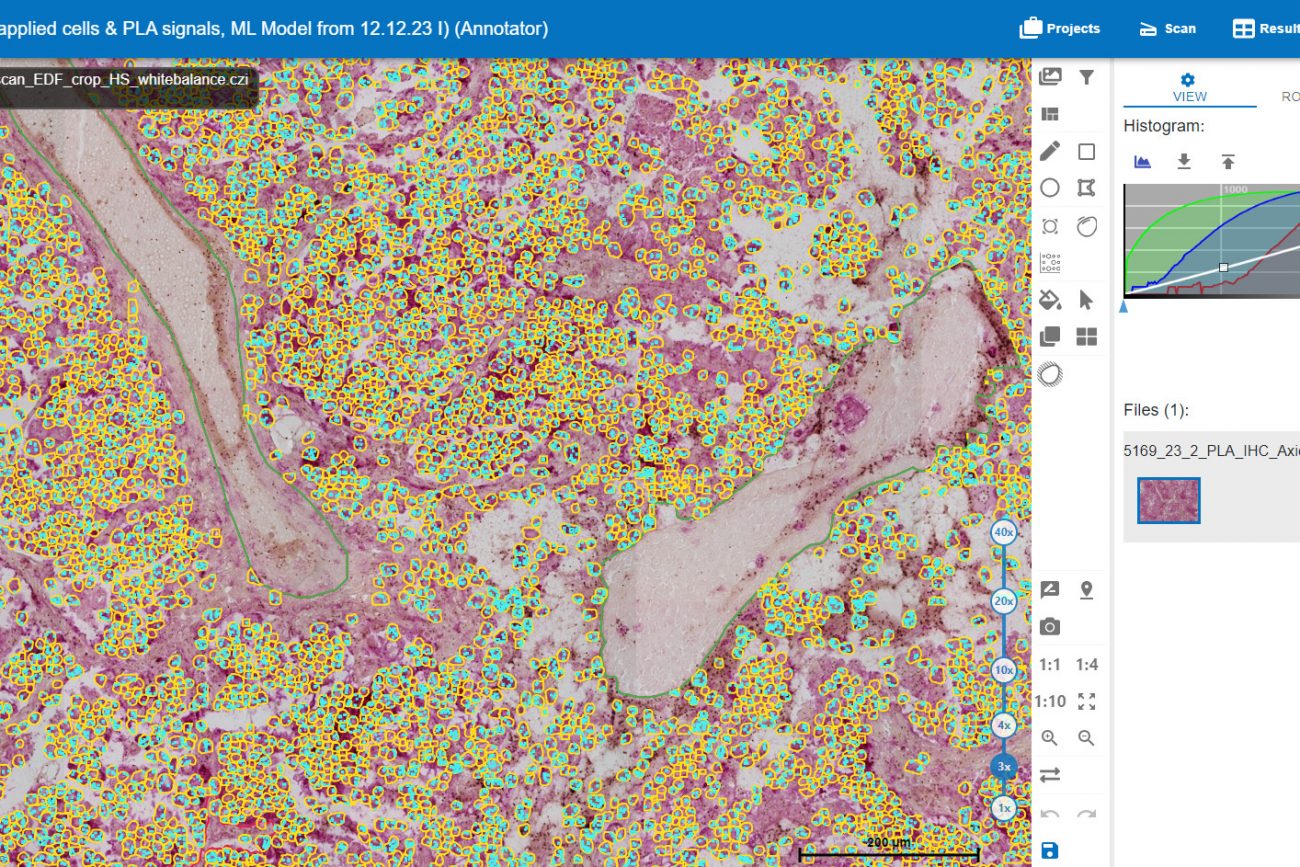Viewport: 1300px width, 867px height.
Task: Set zoom ratio to 1:10
Action: tap(1049, 701)
